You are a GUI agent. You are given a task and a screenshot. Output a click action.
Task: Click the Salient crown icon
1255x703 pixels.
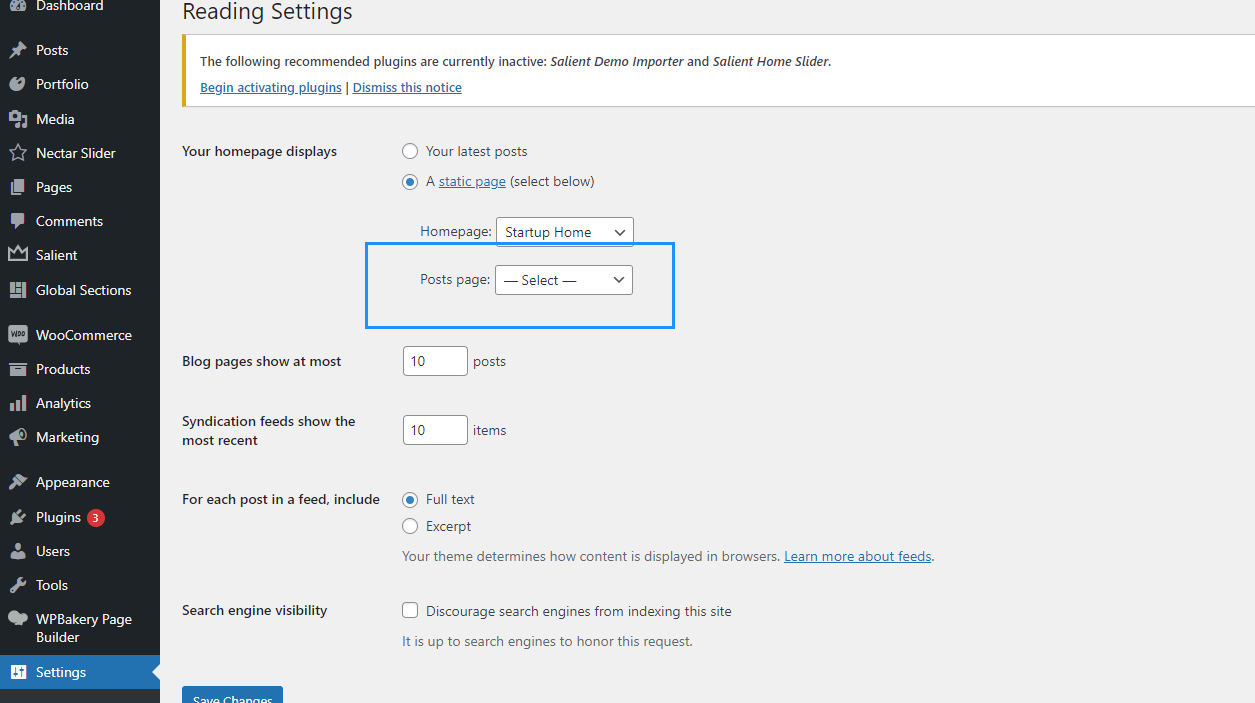point(17,255)
